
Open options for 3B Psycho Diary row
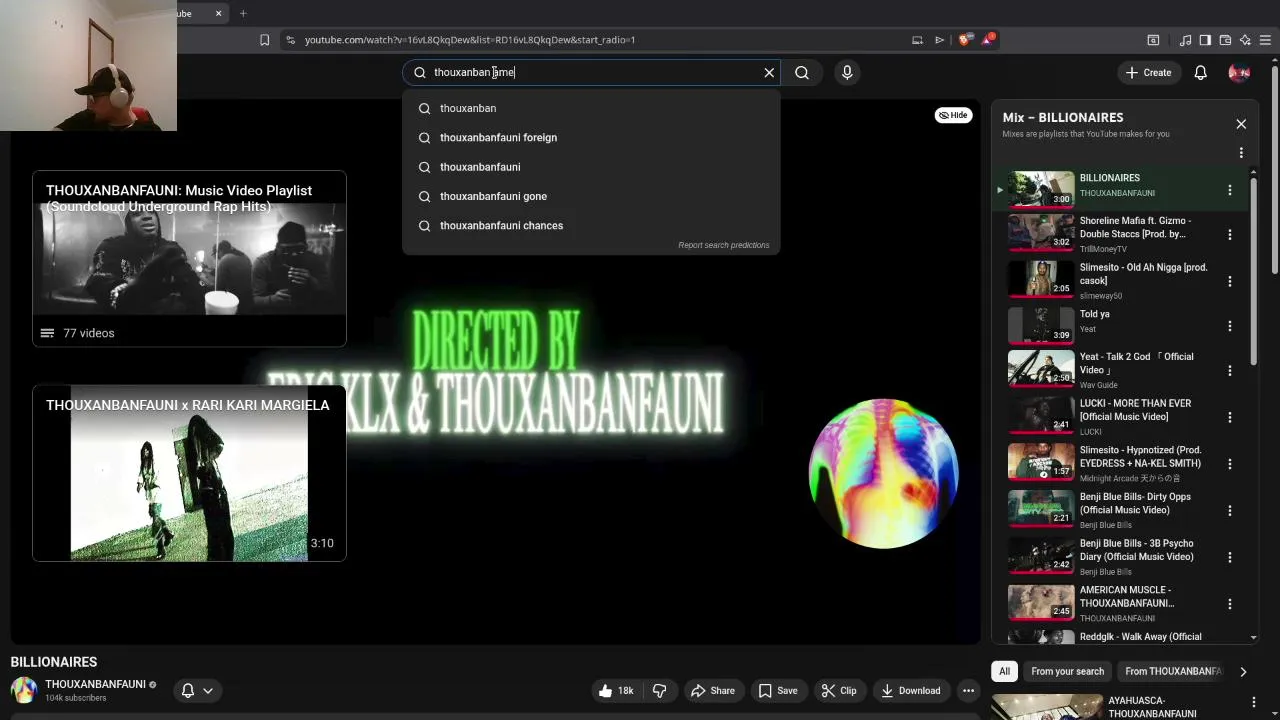point(1230,557)
